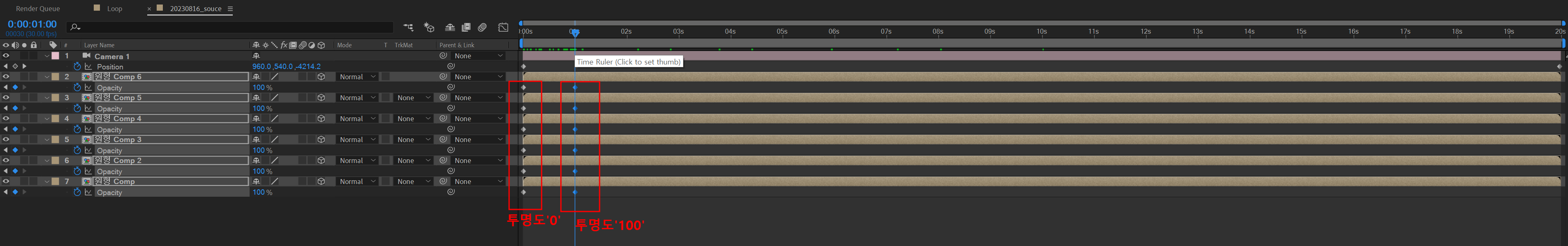Viewport: 1568px width, 246px height.
Task: Open TrkMat dropdown for Comp 5
Action: (413, 98)
